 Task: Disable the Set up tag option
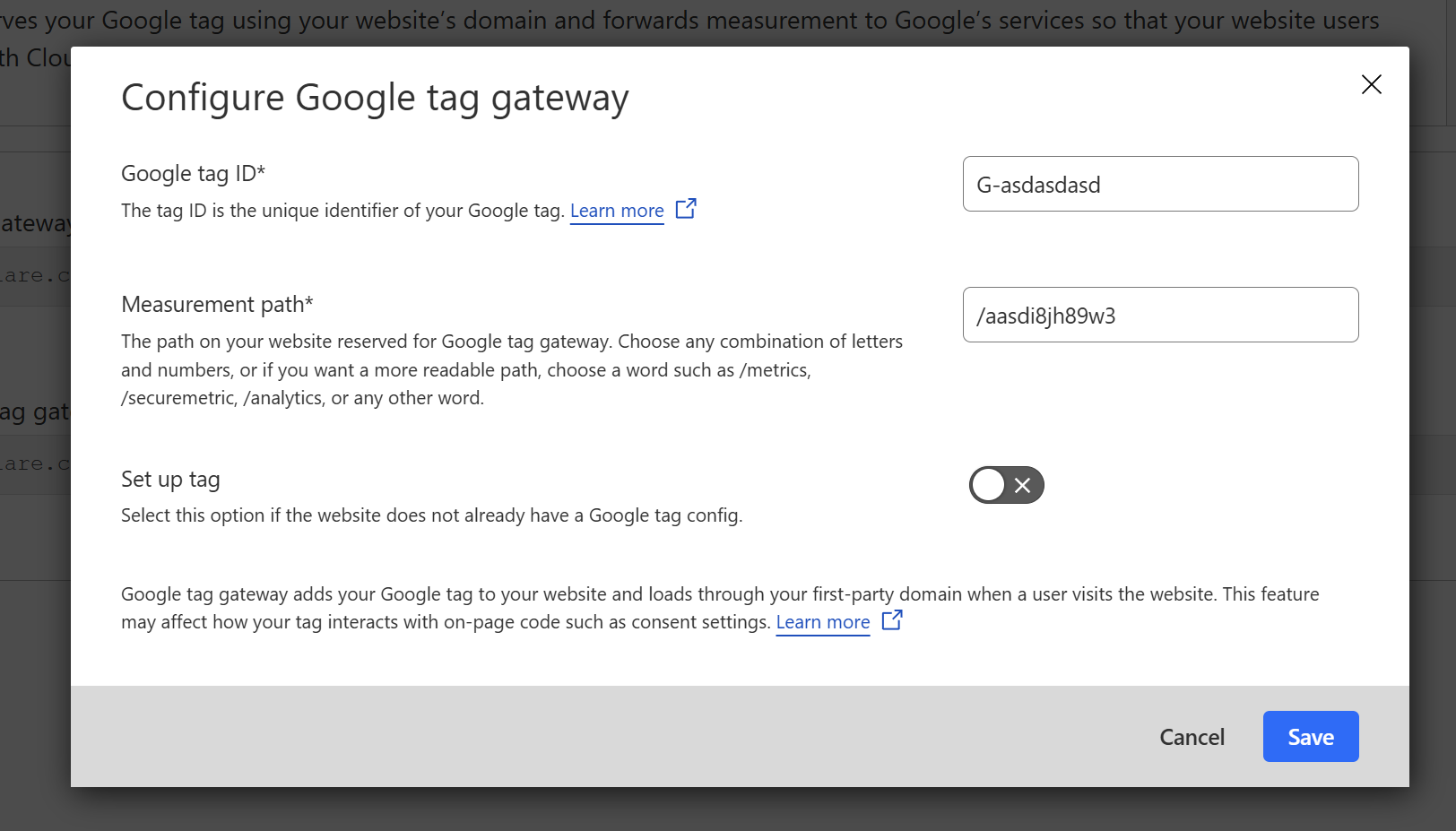(1006, 485)
